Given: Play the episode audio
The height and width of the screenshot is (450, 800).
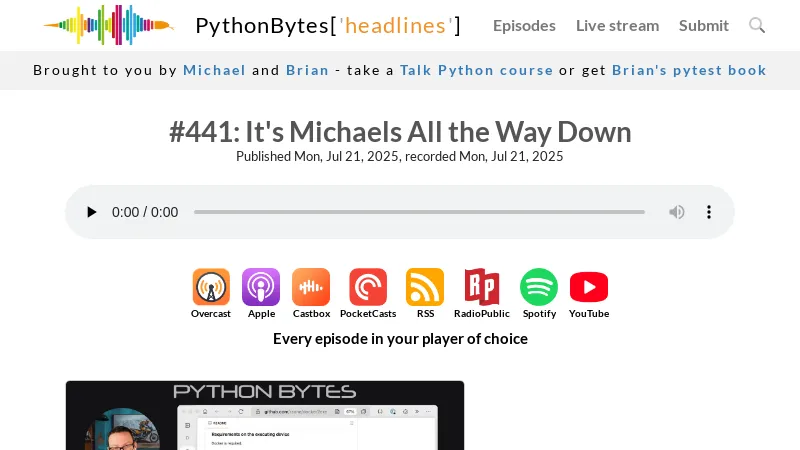Looking at the screenshot, I should click(x=92, y=212).
